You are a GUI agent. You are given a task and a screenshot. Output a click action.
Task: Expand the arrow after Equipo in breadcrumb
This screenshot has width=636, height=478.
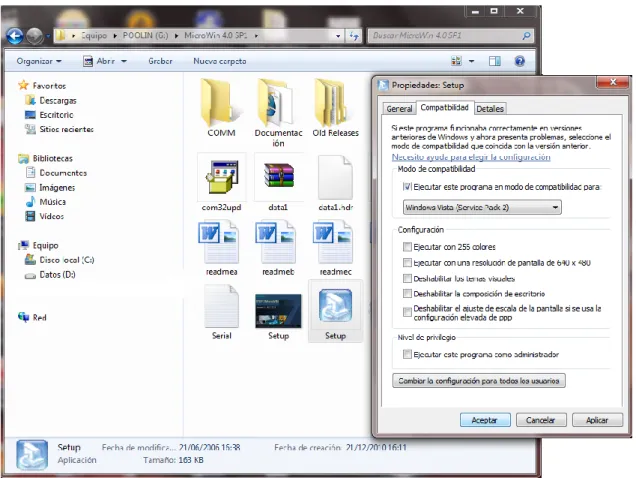click(115, 36)
